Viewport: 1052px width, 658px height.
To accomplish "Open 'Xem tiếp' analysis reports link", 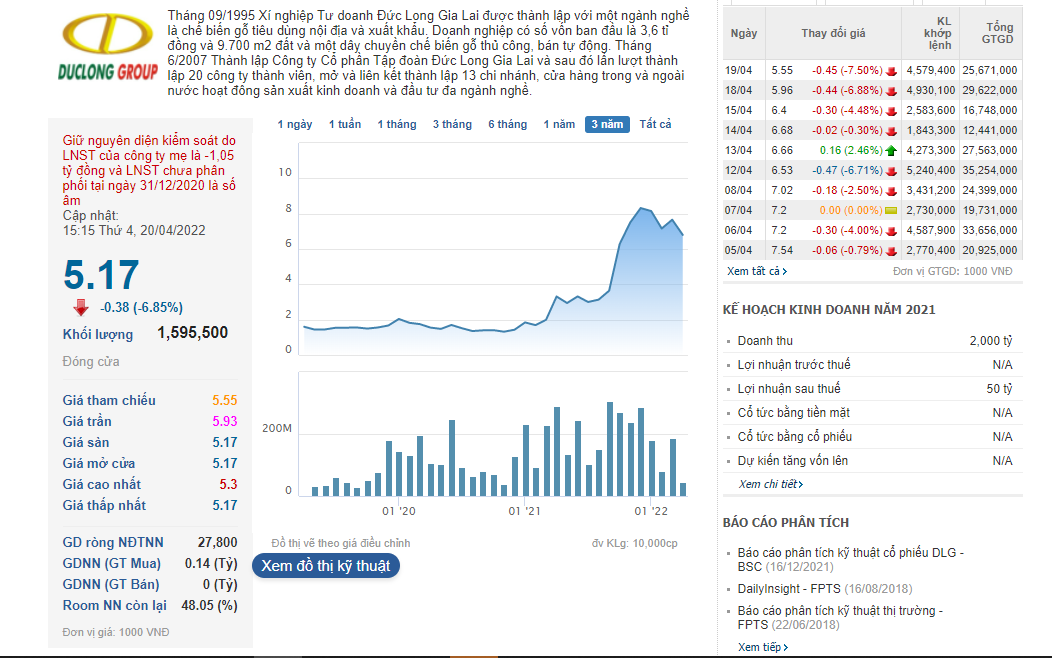I will pyautogui.click(x=763, y=647).
